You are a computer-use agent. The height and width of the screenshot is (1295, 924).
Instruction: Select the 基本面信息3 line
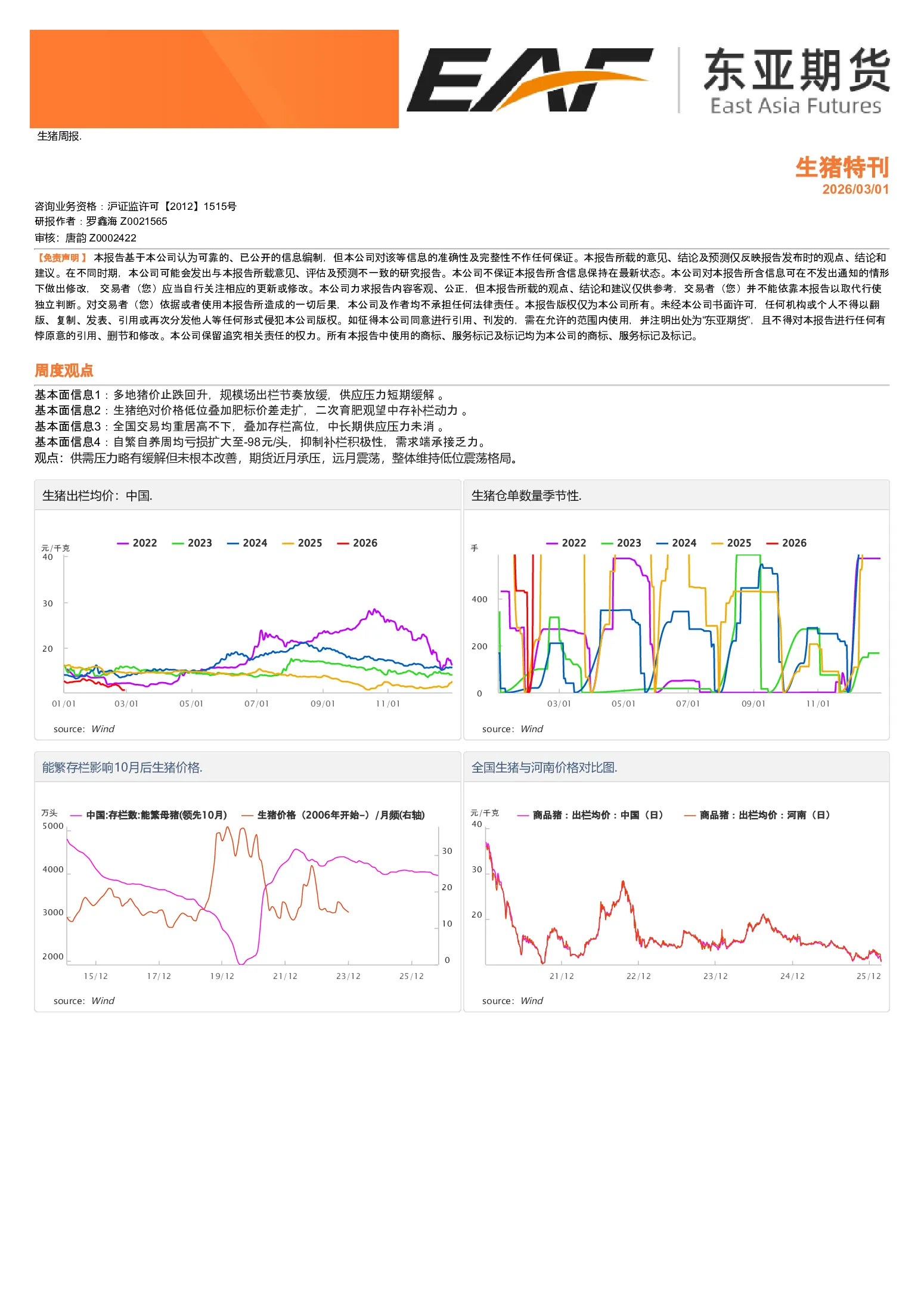coord(239,426)
